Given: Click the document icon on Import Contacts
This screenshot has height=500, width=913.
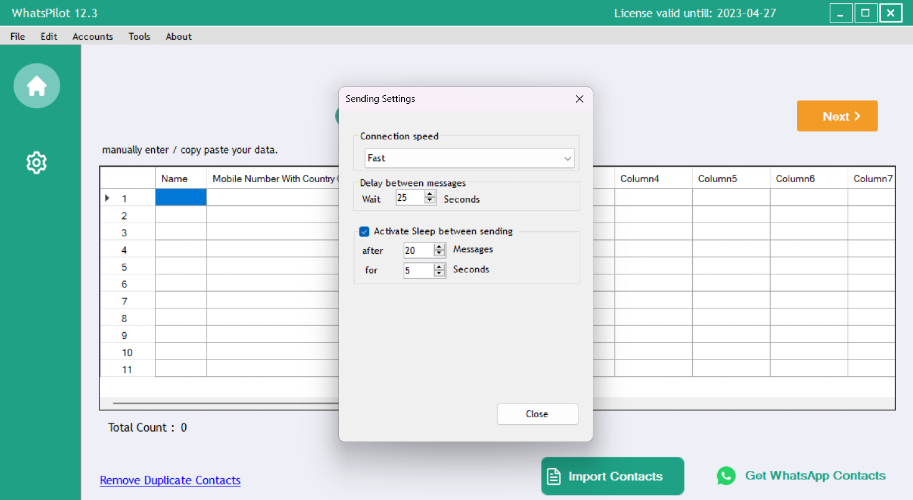Looking at the screenshot, I should tap(554, 477).
